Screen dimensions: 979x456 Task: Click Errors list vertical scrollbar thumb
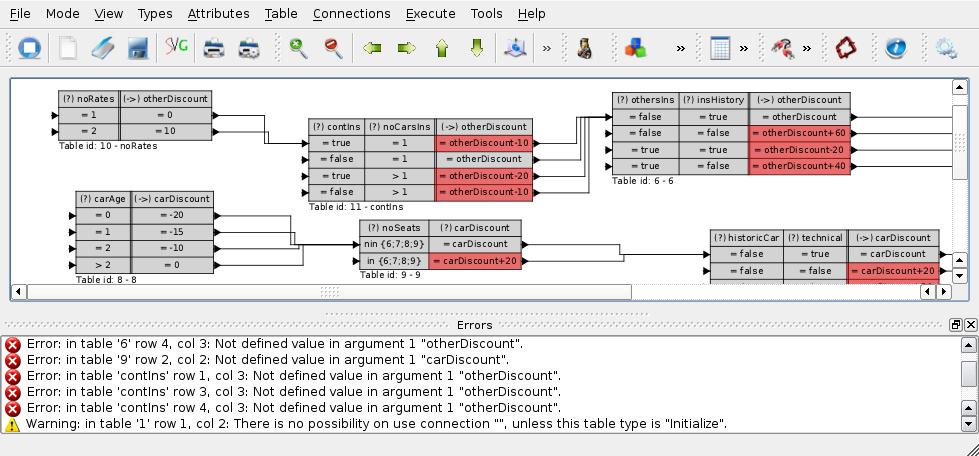point(968,373)
